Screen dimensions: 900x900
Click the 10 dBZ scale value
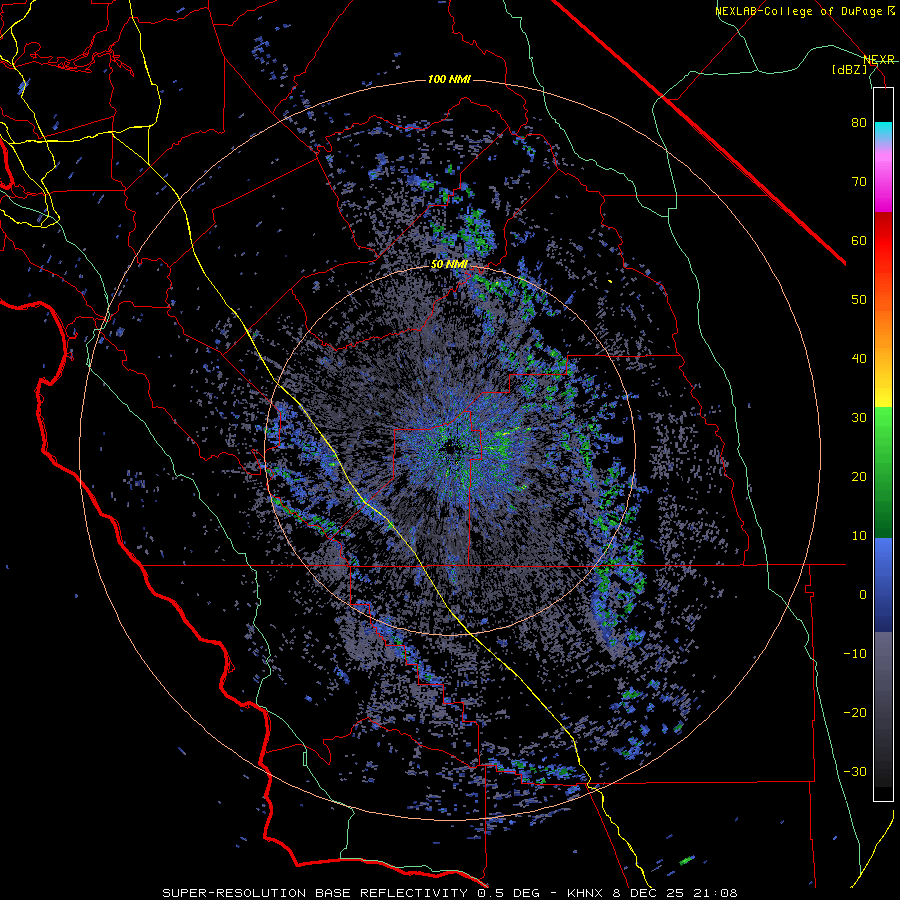(859, 536)
